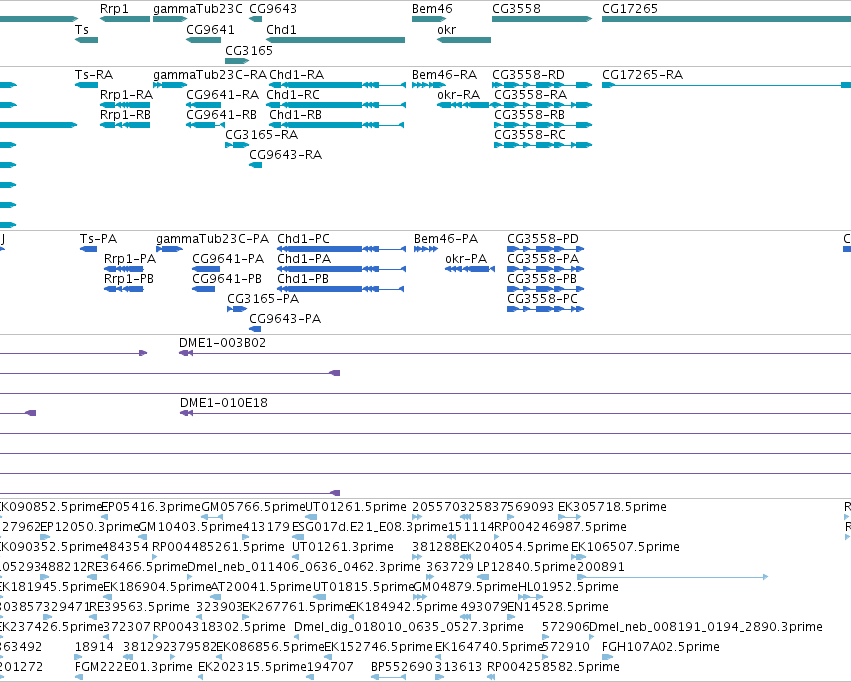The image size is (851, 682).
Task: Click the EST arrow under FGH107A02.5prime
Action: (x=607, y=657)
